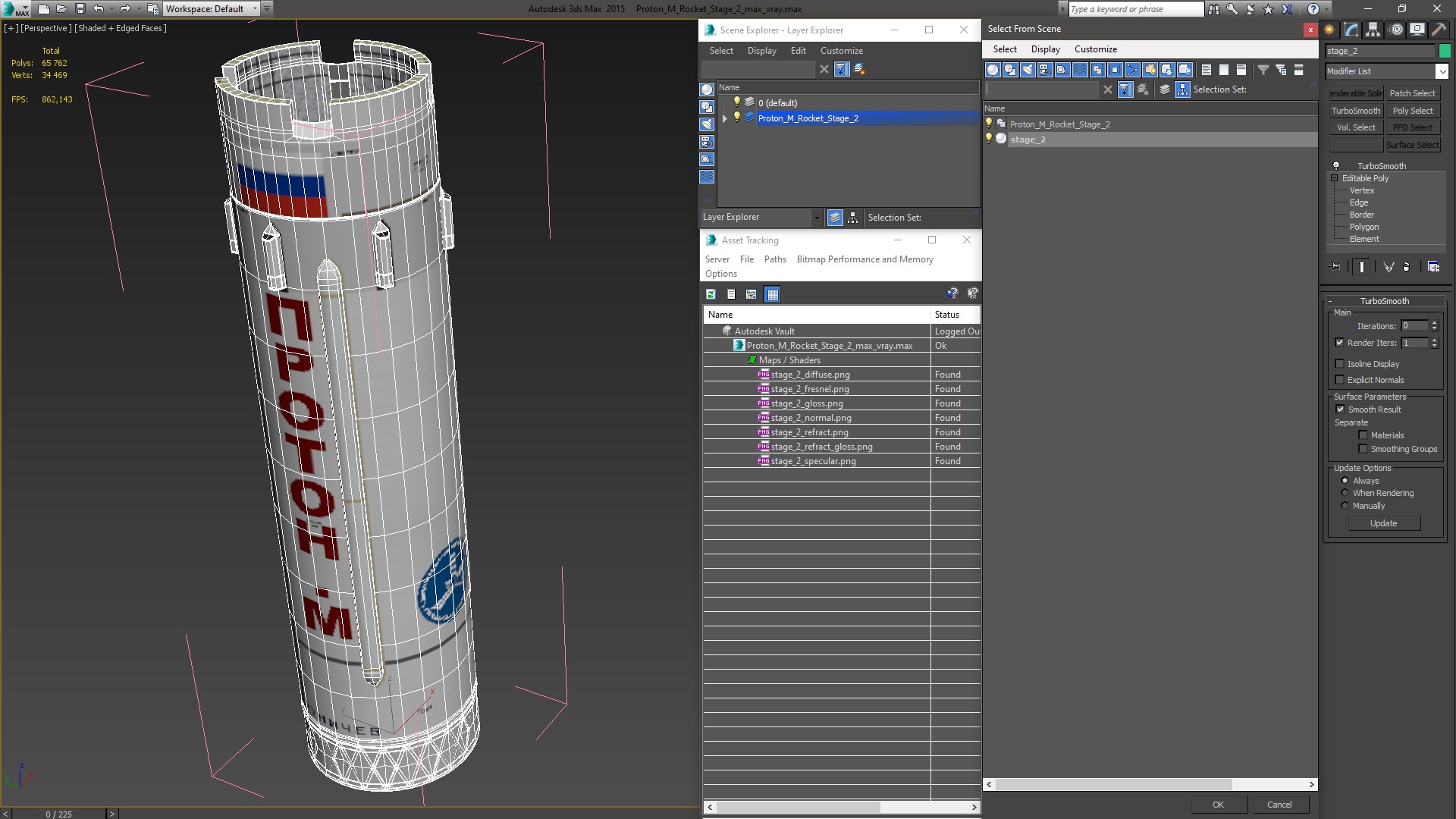Screen dimensions: 1456x819
Task: Open Customize menu in Scene Explorer
Action: (841, 51)
